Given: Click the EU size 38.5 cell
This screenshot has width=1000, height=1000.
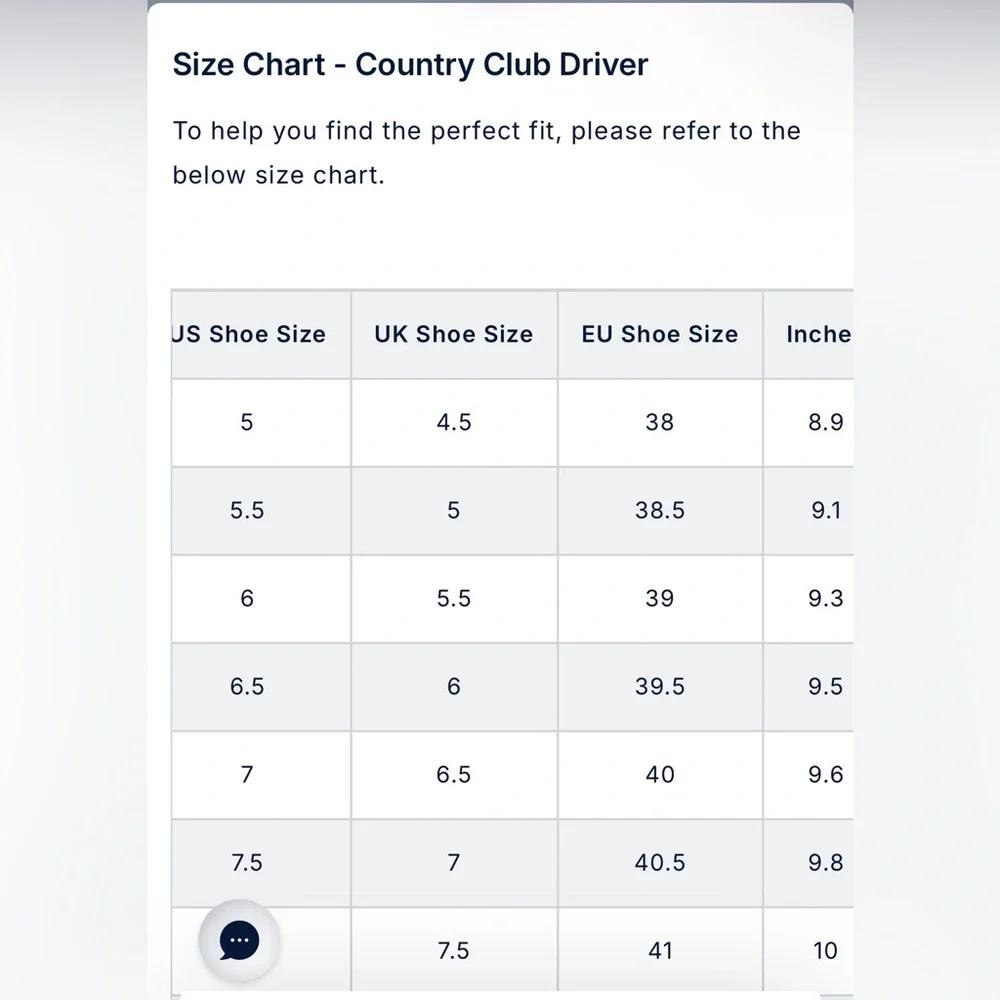Looking at the screenshot, I should (660, 510).
